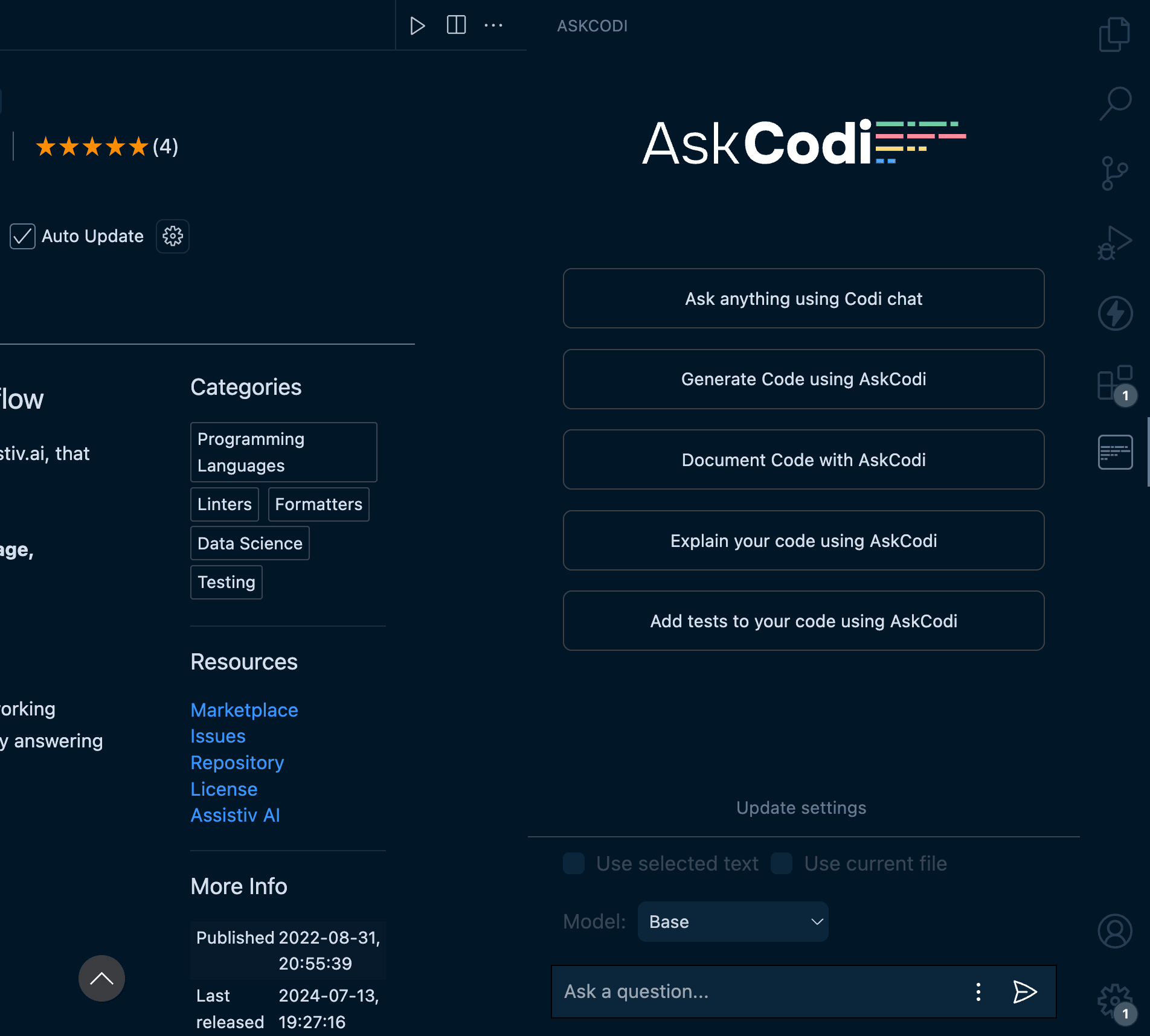Select the Programming Languages category tag
This screenshot has height=1036, width=1150.
tap(284, 452)
